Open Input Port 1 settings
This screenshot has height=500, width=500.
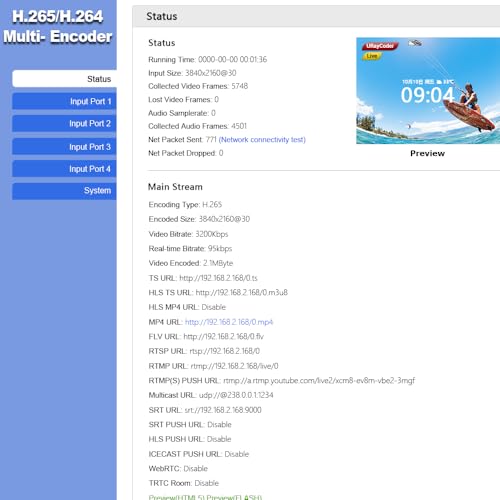pyautogui.click(x=64, y=101)
